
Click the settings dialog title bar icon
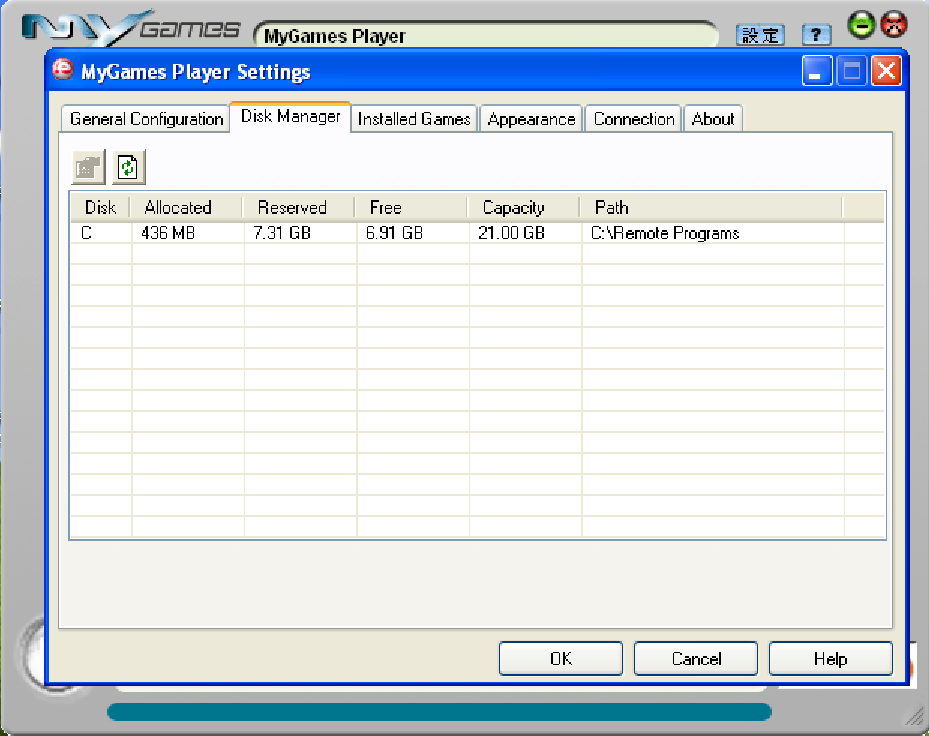pyautogui.click(x=62, y=71)
